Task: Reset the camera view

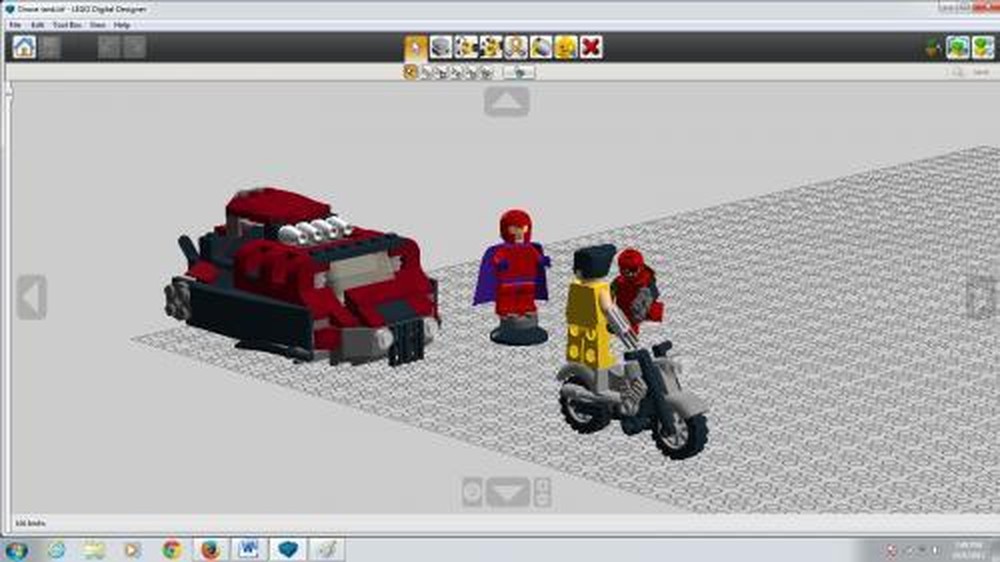Action: click(x=472, y=492)
